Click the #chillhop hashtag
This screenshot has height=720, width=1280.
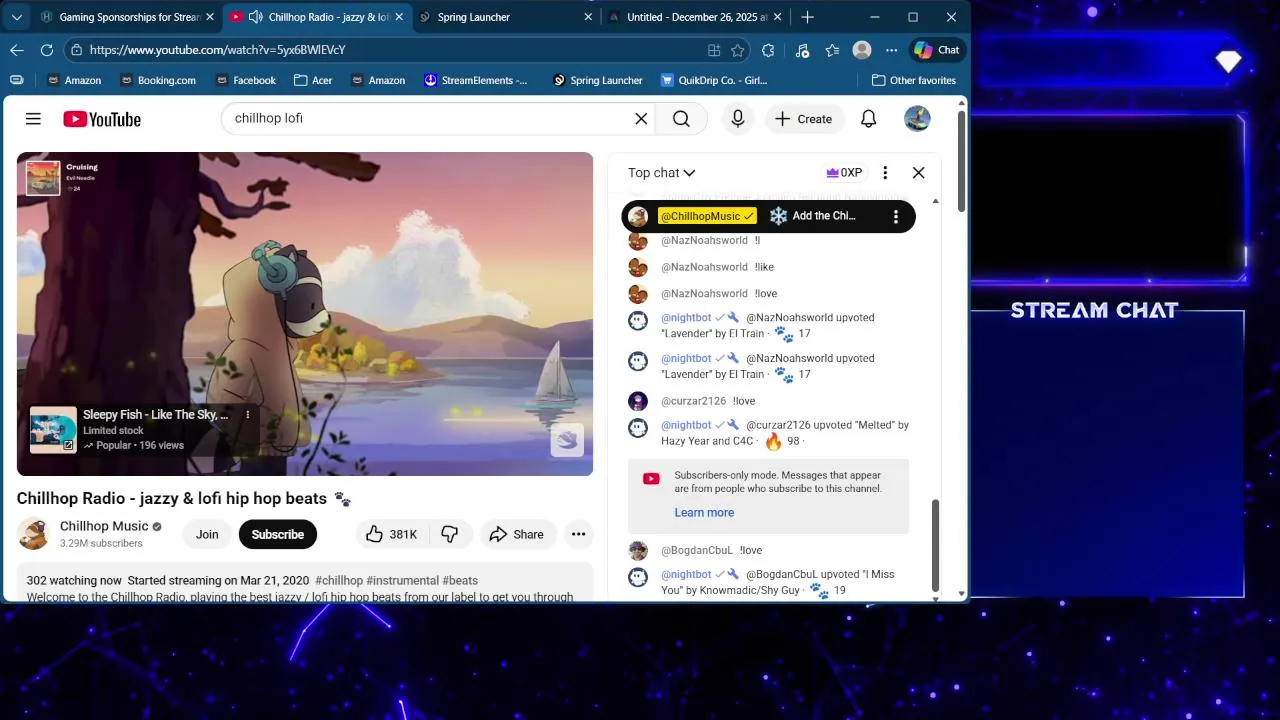point(339,580)
